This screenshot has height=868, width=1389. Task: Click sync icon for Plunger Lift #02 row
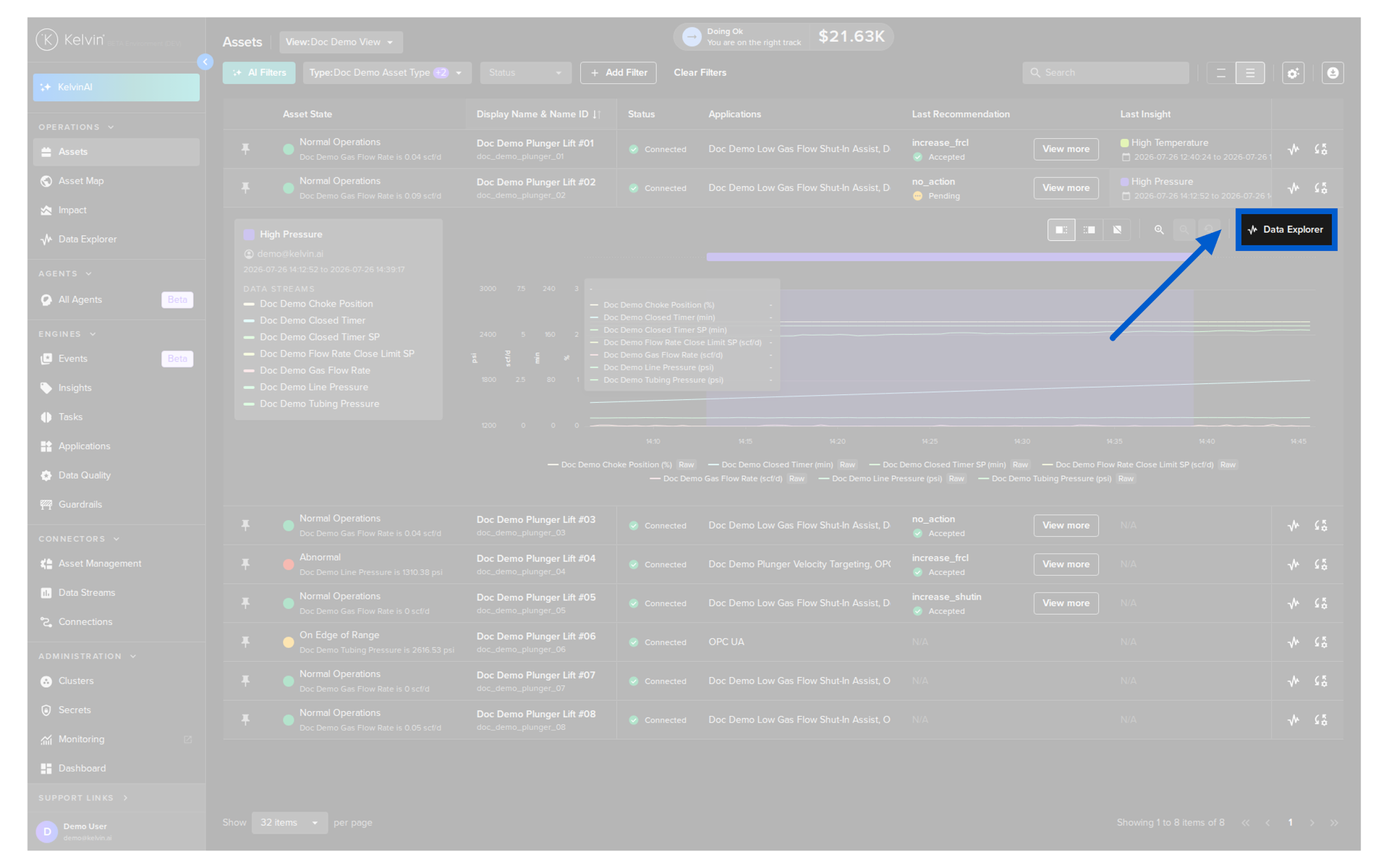coord(1321,188)
